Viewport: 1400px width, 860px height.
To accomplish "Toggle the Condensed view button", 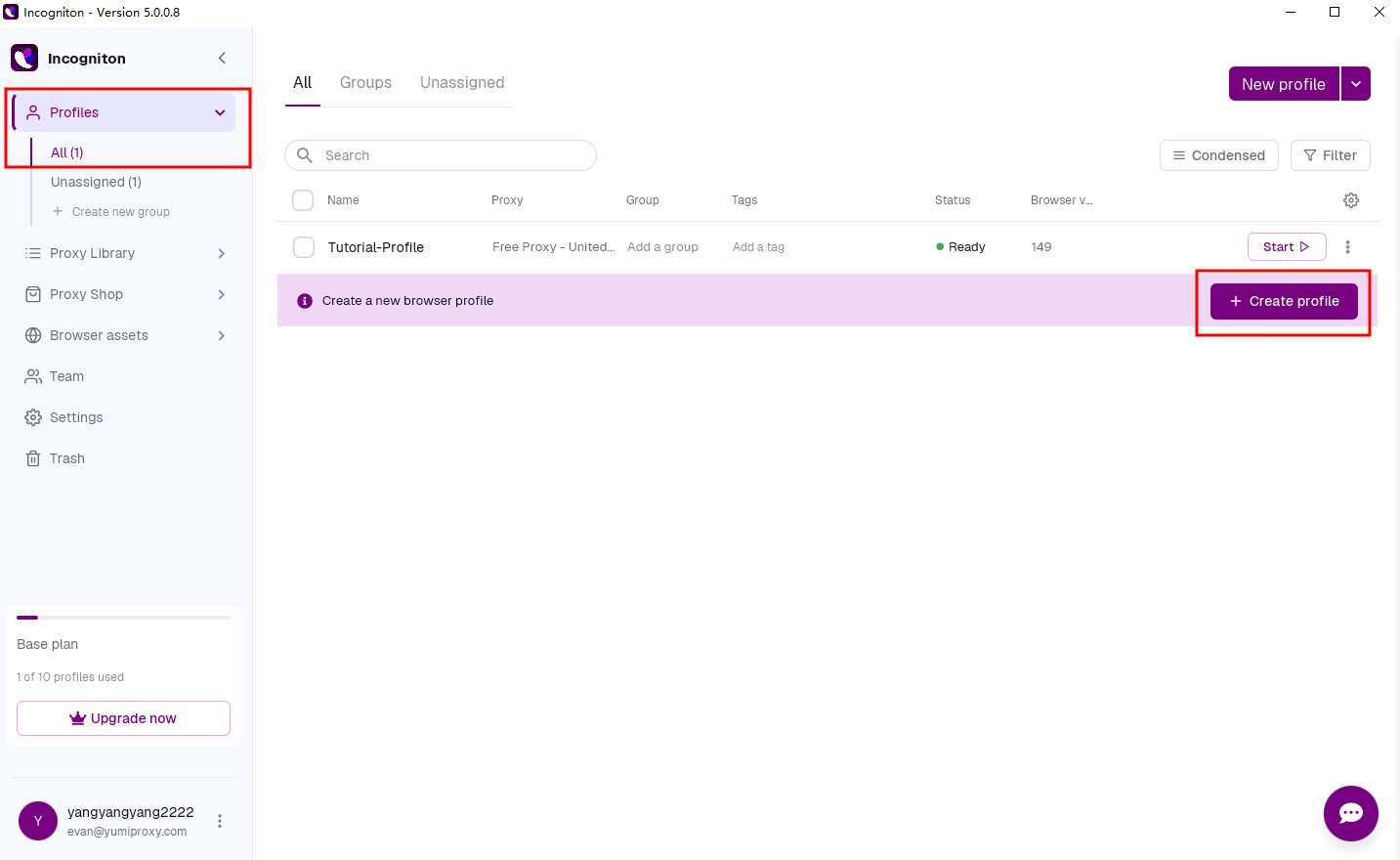I will [x=1219, y=155].
